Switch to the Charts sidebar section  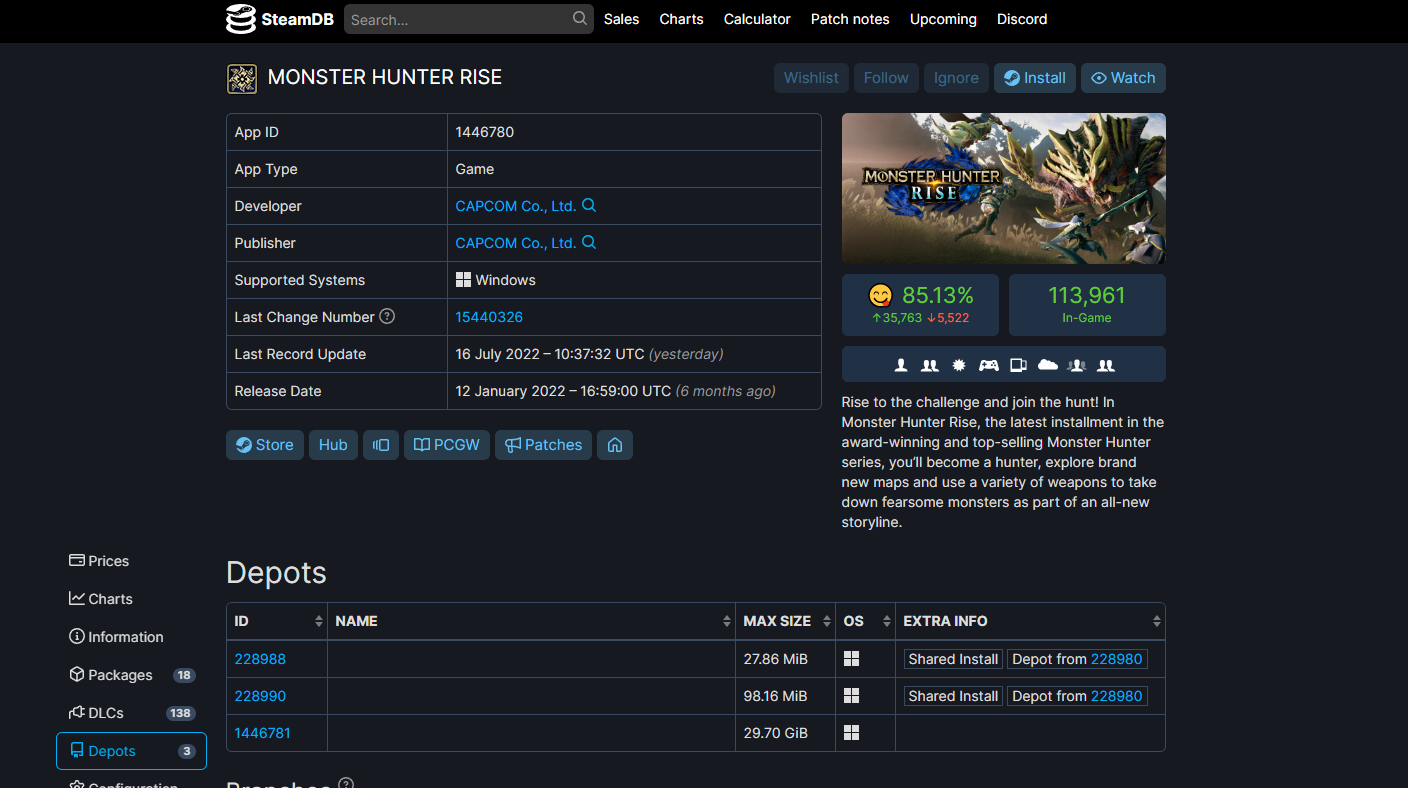point(131,599)
